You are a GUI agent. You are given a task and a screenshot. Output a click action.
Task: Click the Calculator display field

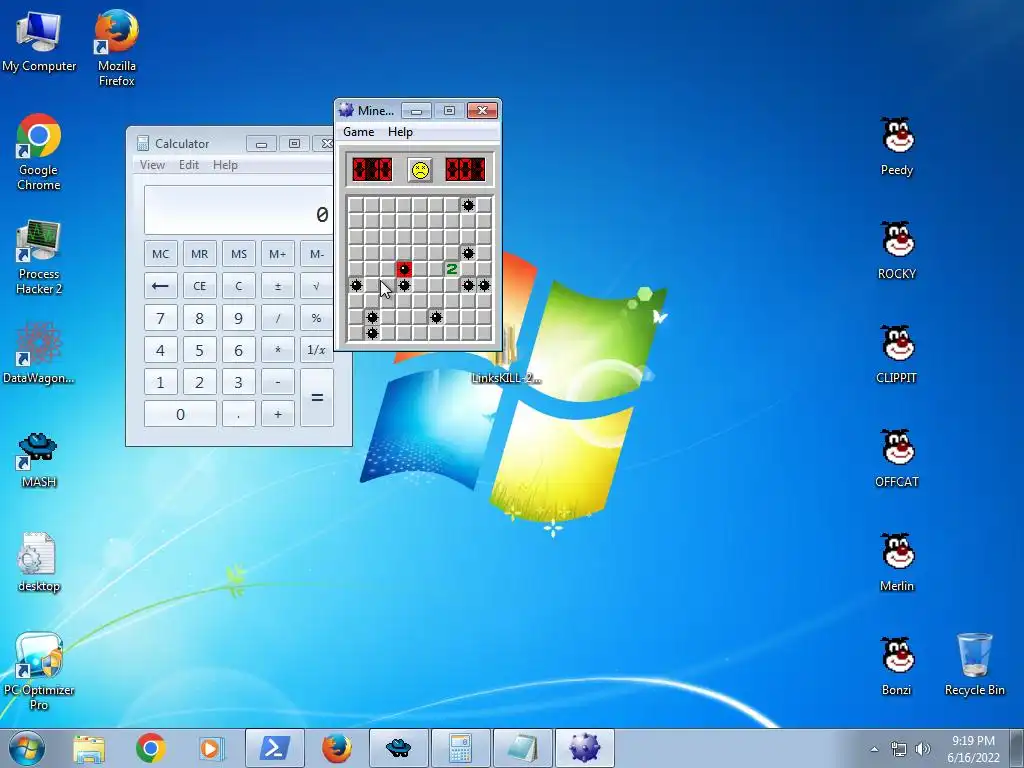[x=239, y=210]
